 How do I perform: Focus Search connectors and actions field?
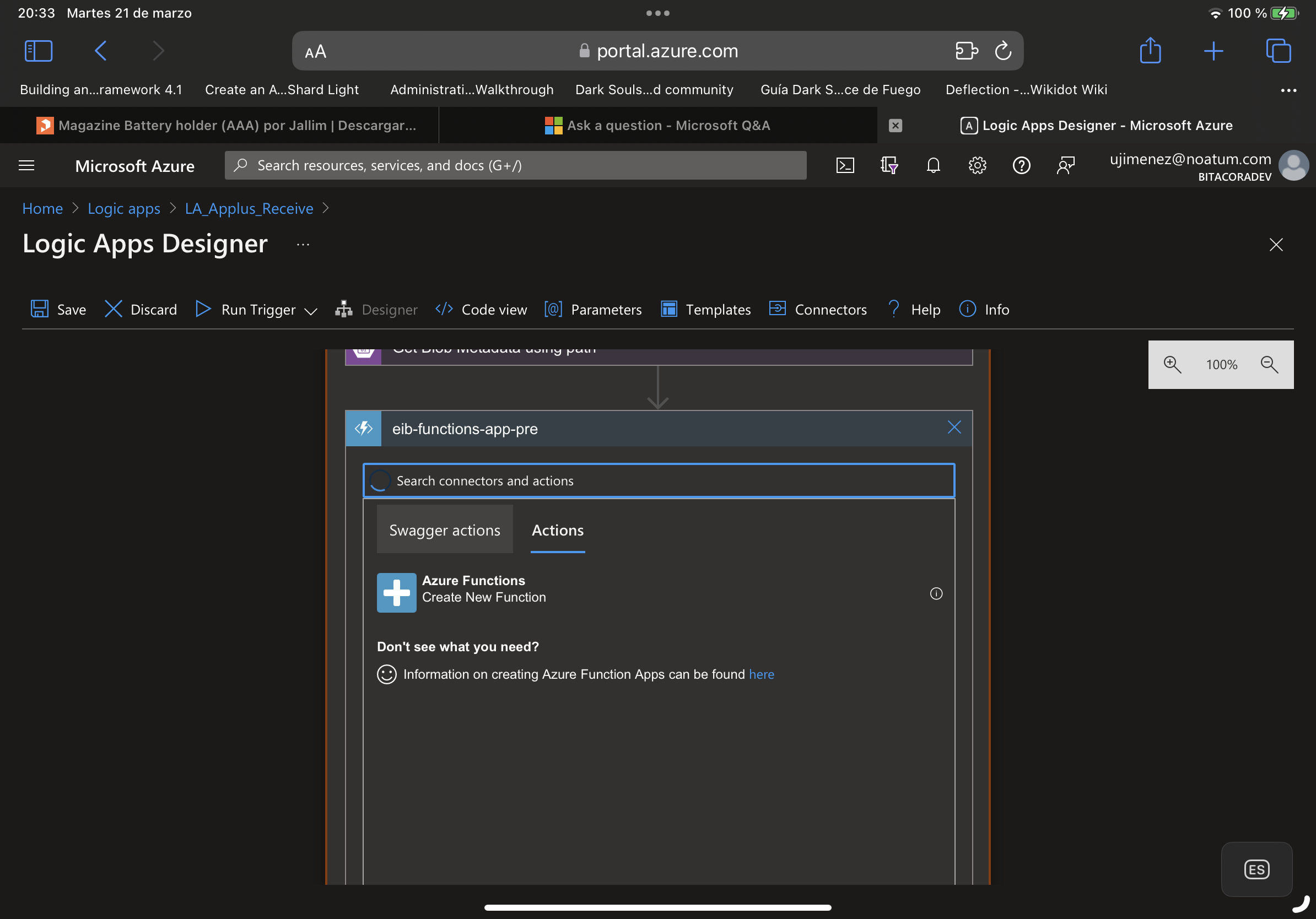(659, 480)
